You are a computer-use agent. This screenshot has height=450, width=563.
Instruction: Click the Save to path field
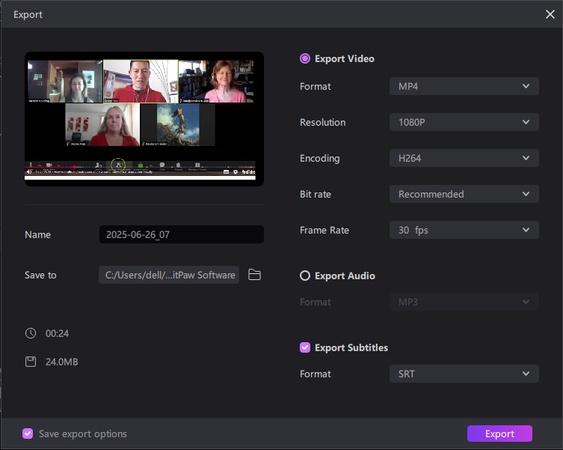click(x=169, y=275)
